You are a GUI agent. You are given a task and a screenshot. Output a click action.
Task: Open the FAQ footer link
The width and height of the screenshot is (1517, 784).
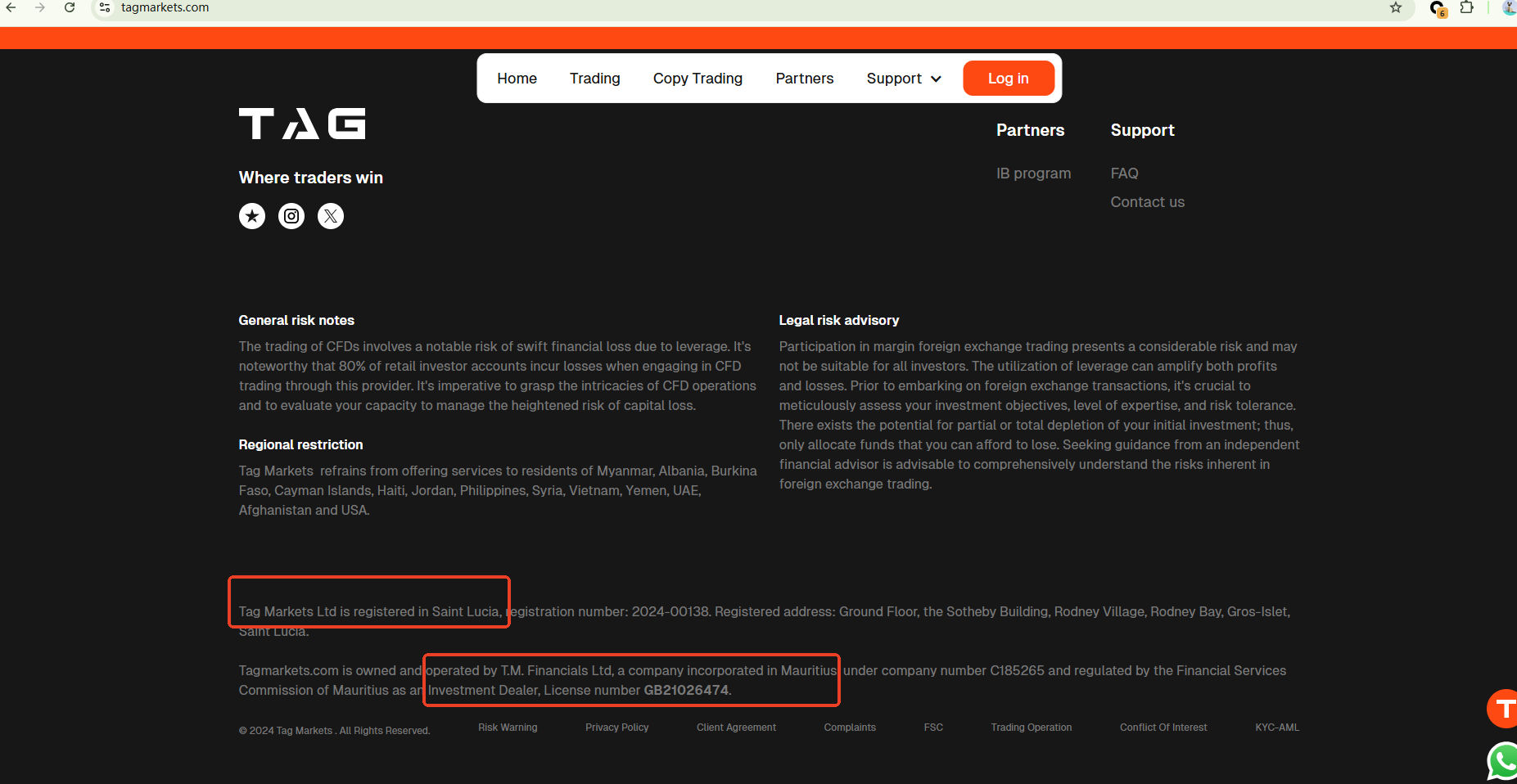(1125, 173)
